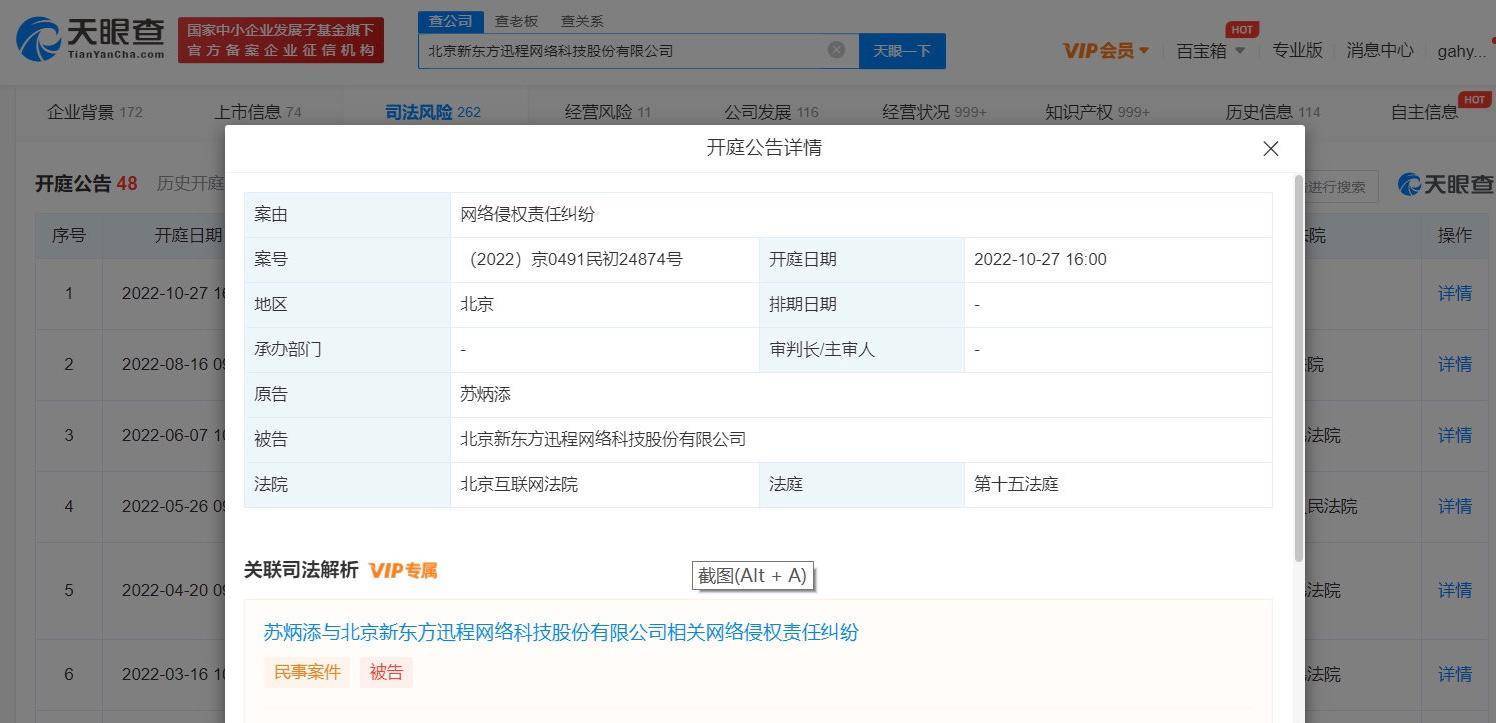Click the 民事案件 tag
1496x723 pixels.
click(x=307, y=672)
